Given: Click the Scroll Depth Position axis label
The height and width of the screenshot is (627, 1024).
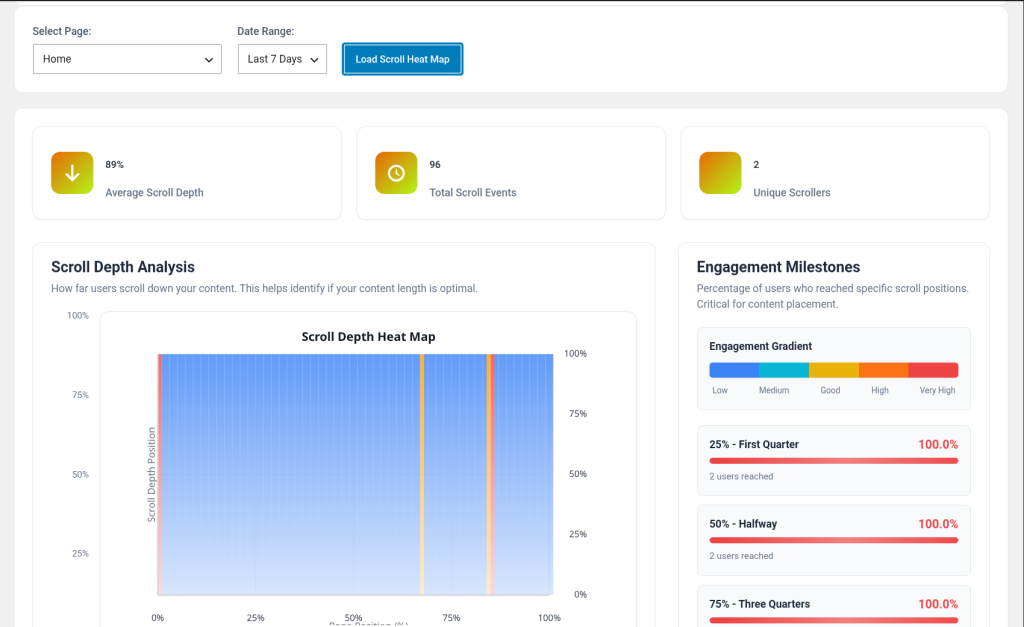Looking at the screenshot, I should [152, 475].
